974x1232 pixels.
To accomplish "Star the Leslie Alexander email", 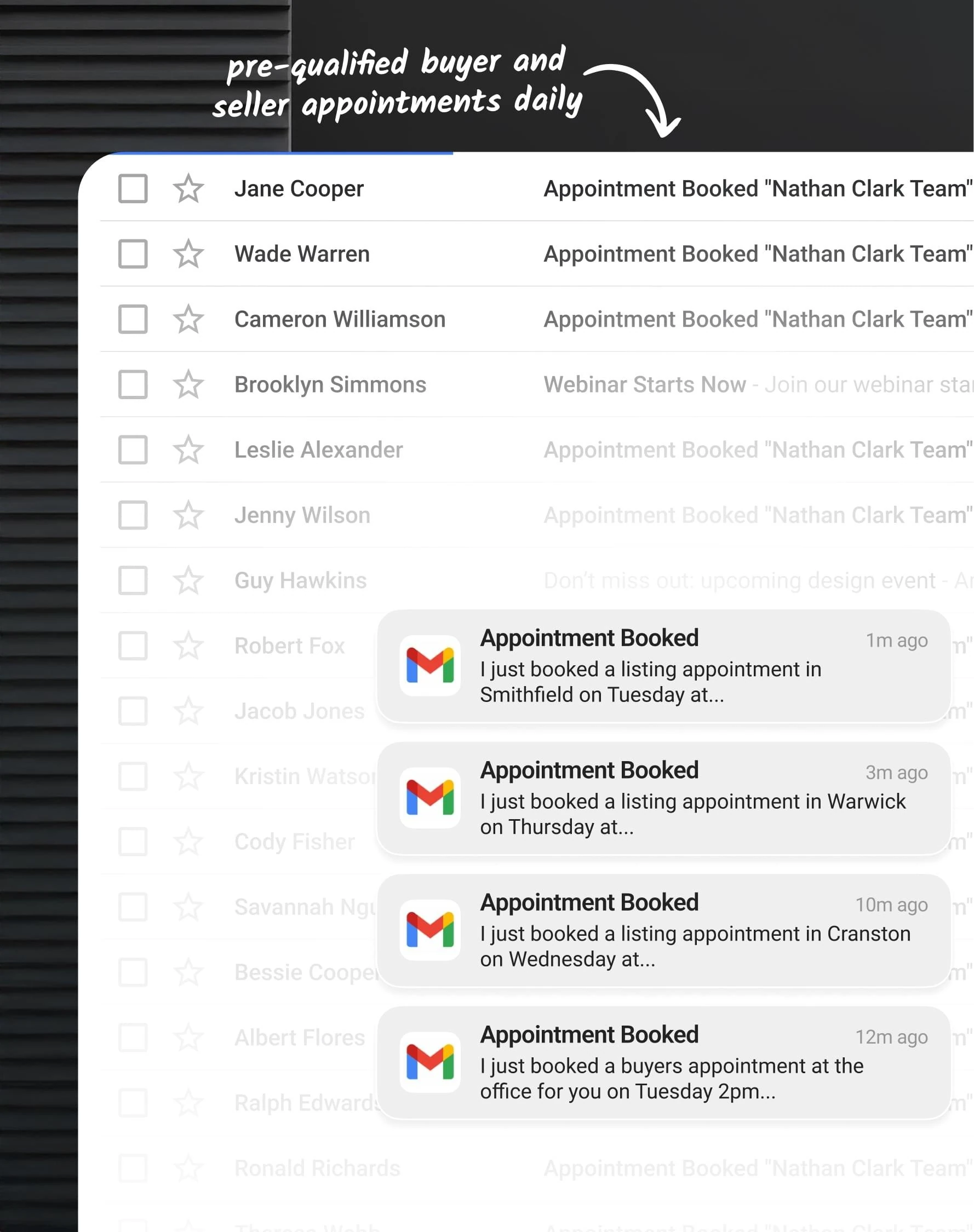I will coord(188,450).
